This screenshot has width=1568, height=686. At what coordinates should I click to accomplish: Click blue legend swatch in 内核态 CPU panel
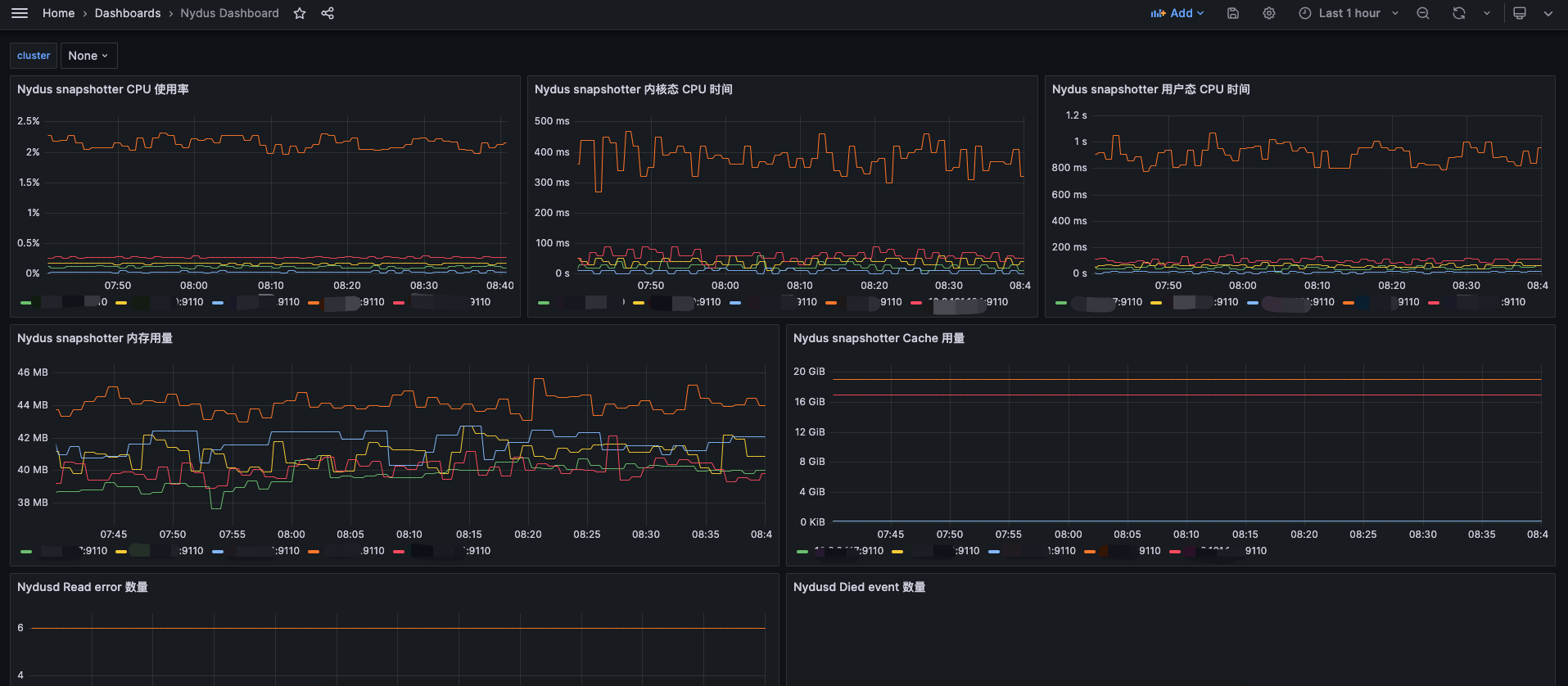click(x=735, y=303)
